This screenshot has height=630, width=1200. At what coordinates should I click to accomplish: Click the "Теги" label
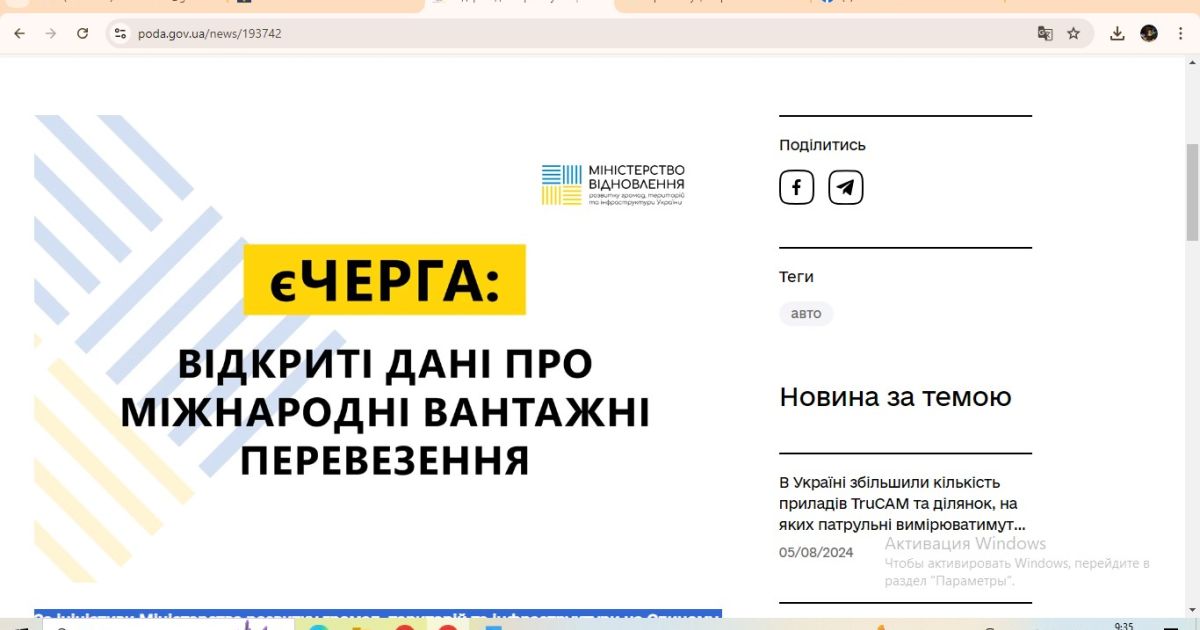pyautogui.click(x=796, y=277)
